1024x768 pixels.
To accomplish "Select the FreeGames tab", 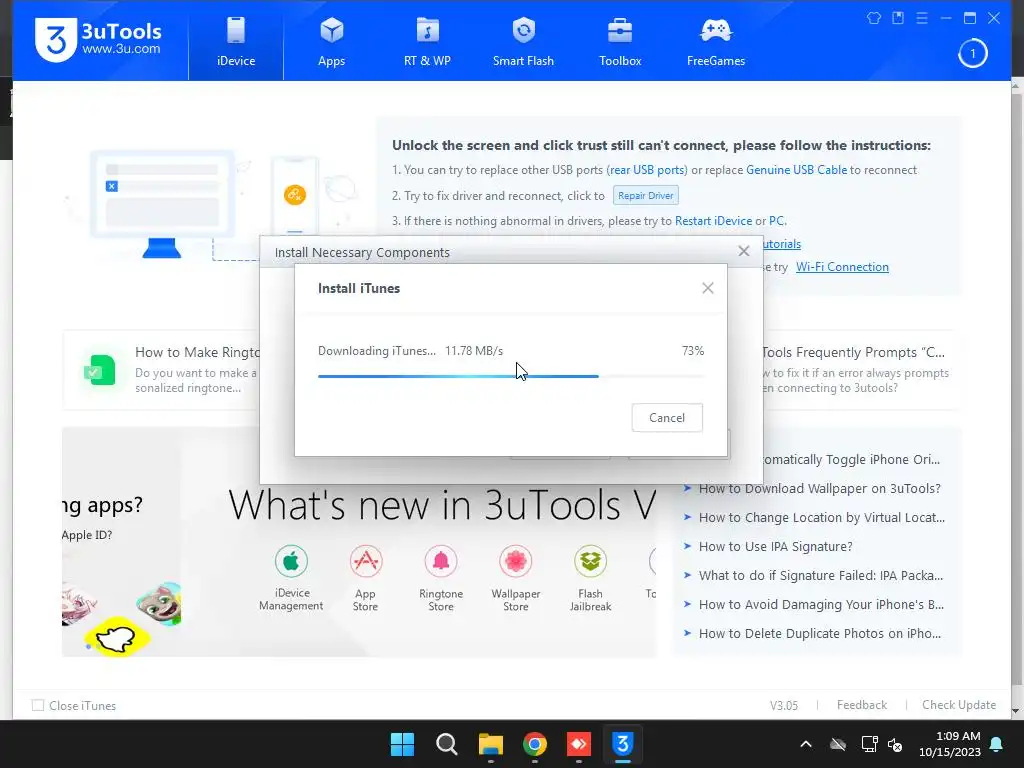I will 716,43.
